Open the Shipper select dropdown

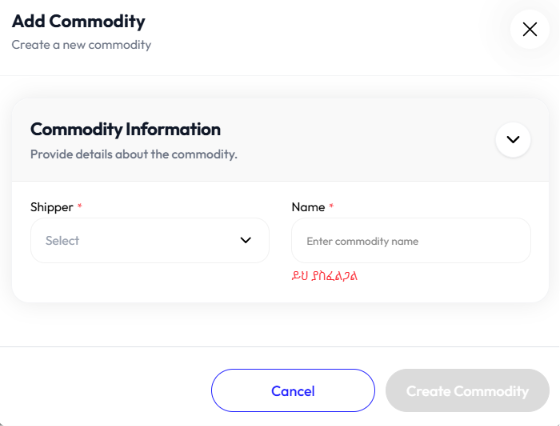pos(150,241)
